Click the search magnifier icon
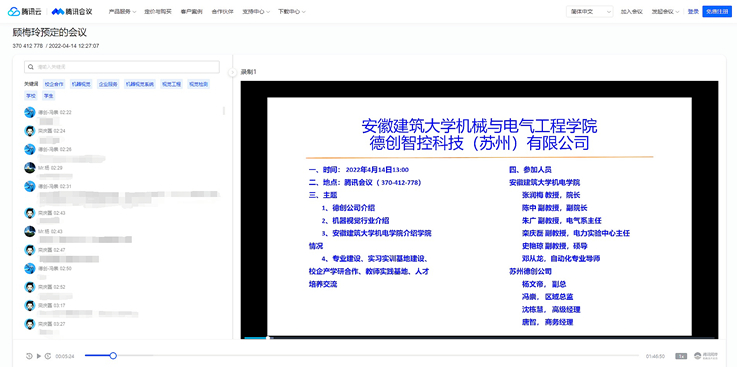 tap(31, 67)
